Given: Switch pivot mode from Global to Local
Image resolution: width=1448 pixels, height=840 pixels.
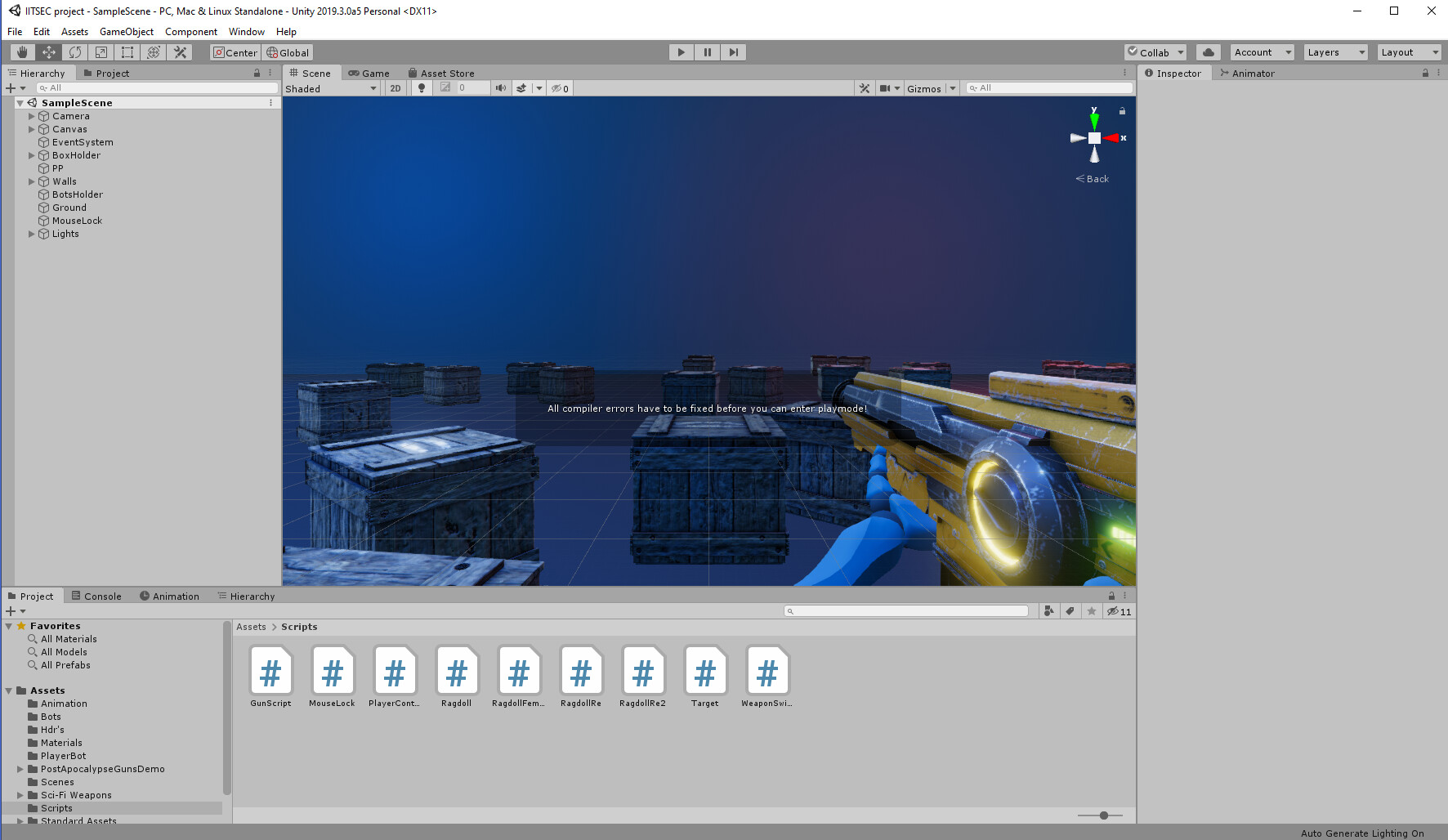Looking at the screenshot, I should (288, 51).
